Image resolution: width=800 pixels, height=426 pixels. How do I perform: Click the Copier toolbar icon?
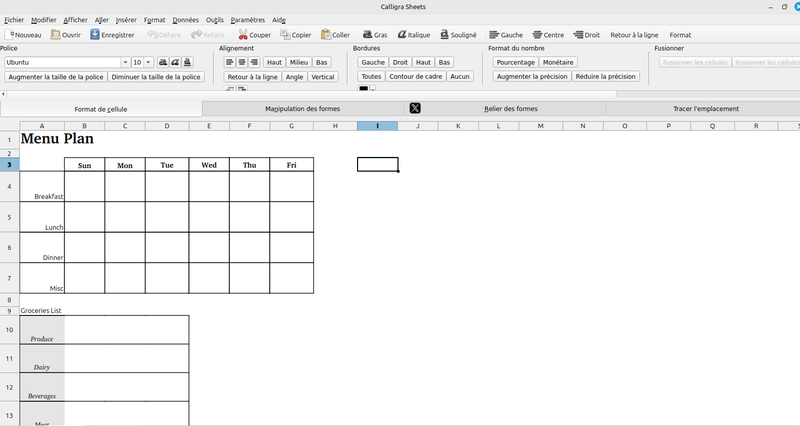(x=285, y=35)
